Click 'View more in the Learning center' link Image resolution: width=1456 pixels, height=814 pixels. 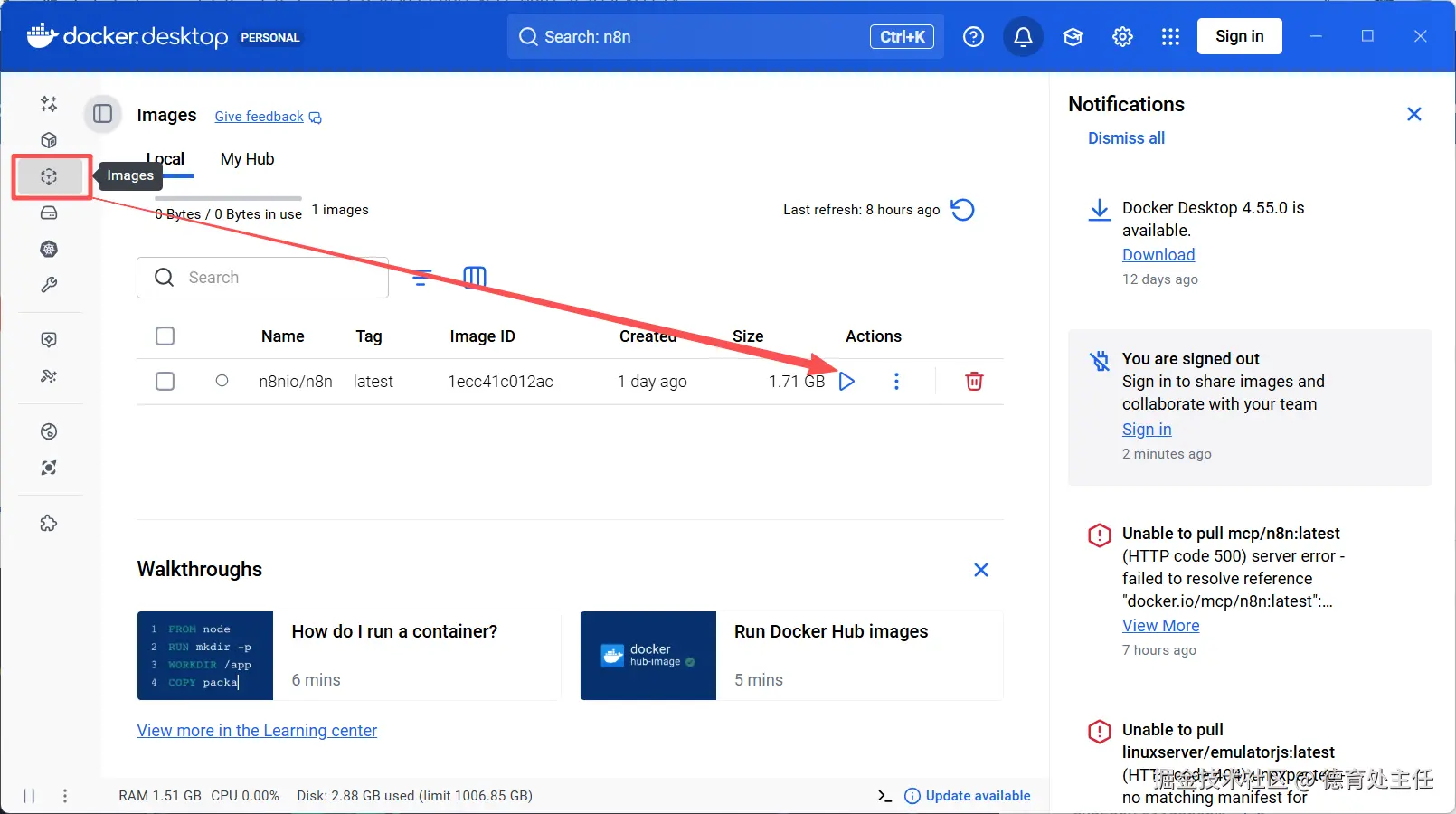click(x=257, y=731)
